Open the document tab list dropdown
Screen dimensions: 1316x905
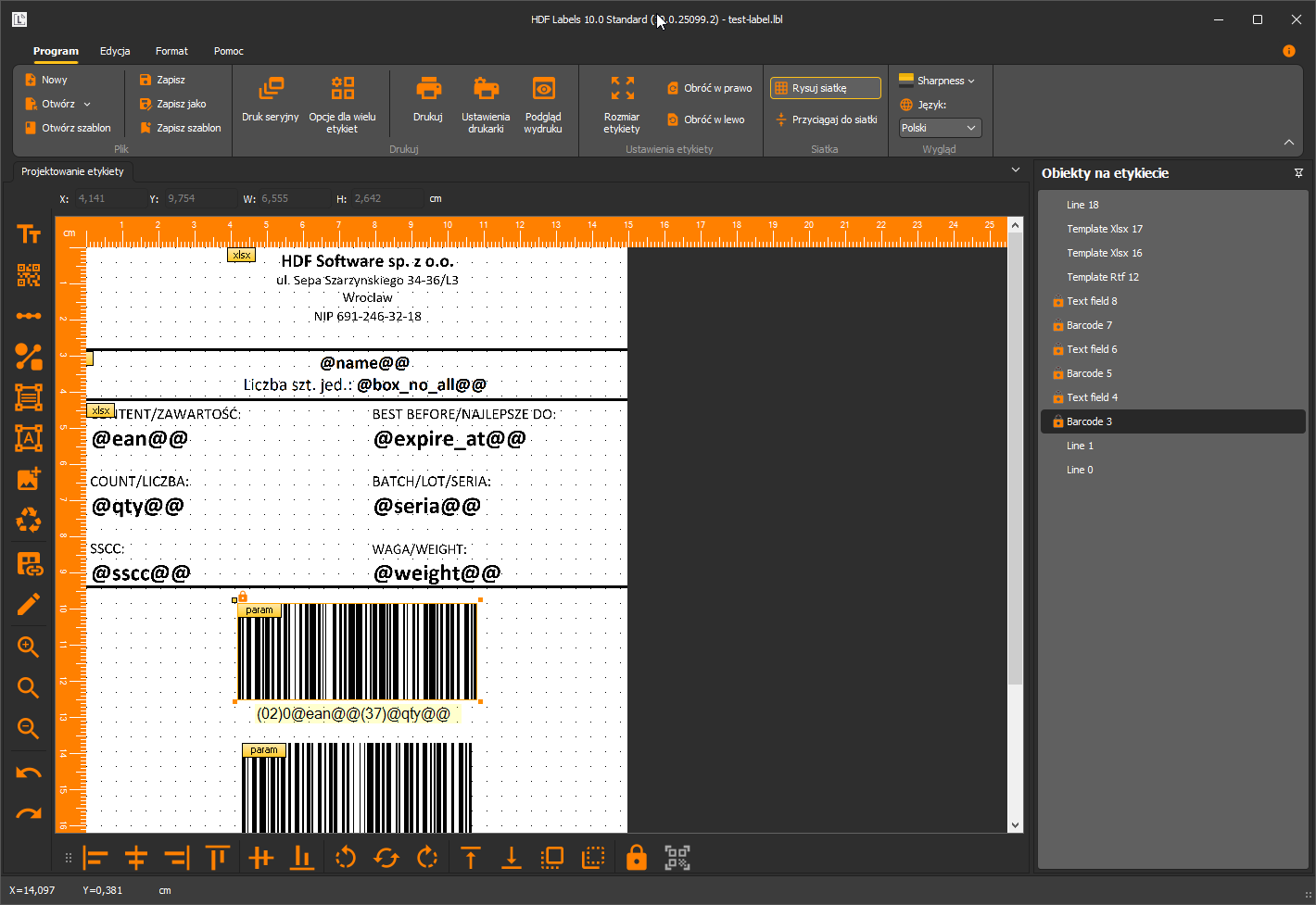click(1016, 170)
